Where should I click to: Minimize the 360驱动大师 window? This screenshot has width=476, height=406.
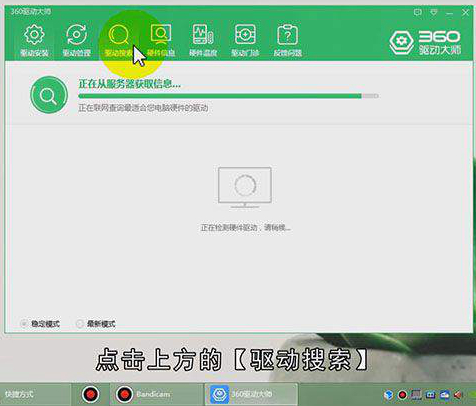click(x=450, y=13)
